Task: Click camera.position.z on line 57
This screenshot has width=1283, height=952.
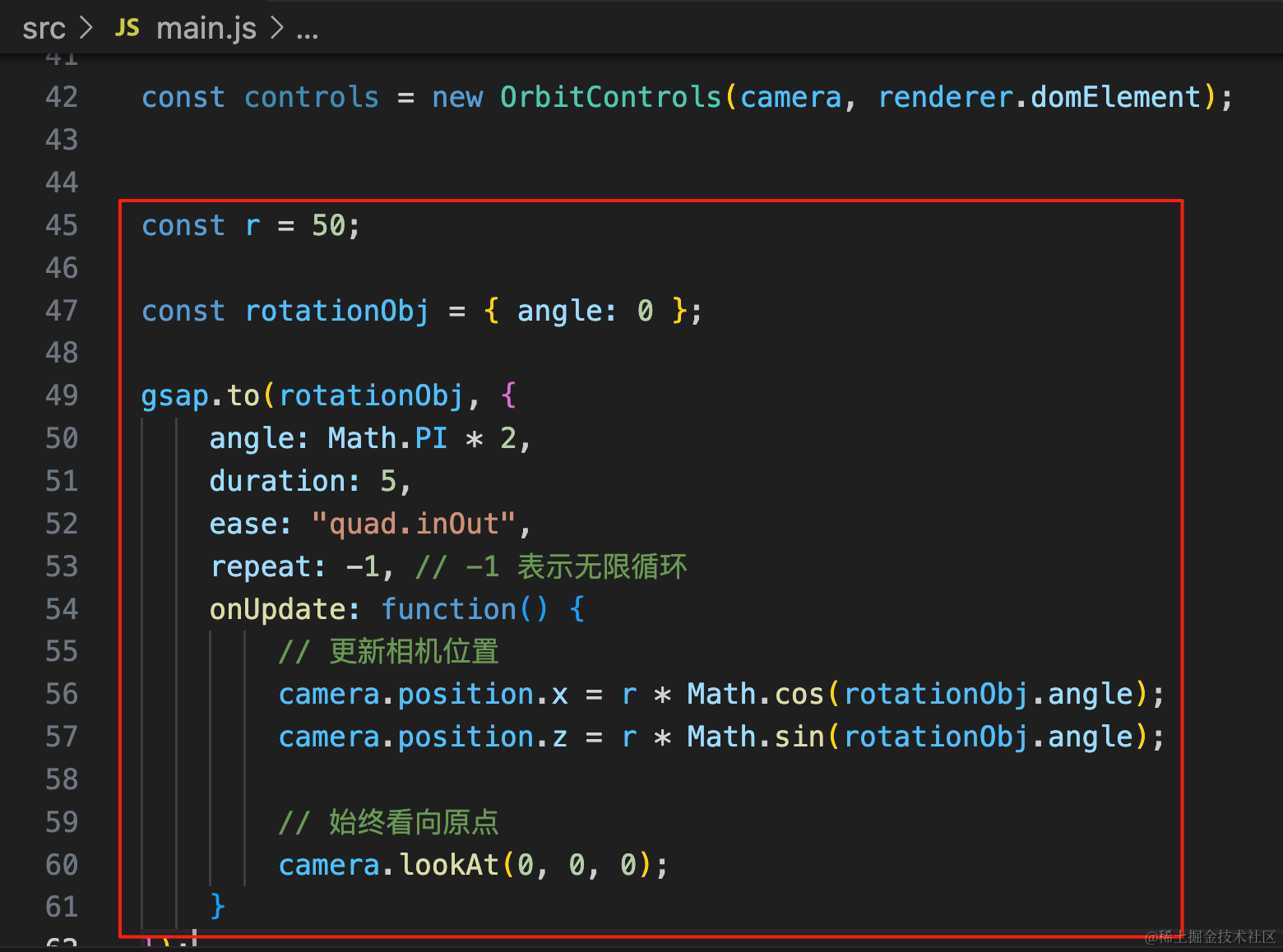Action: click(424, 737)
